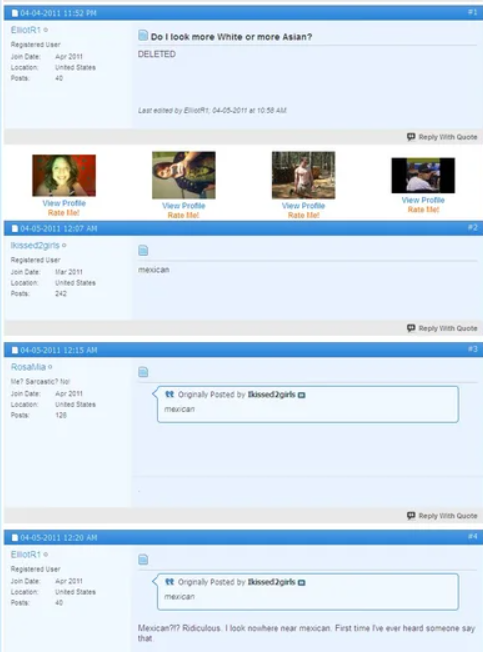Click view-post arrow in ElliotR1's quoted message

pyautogui.click(x=302, y=583)
